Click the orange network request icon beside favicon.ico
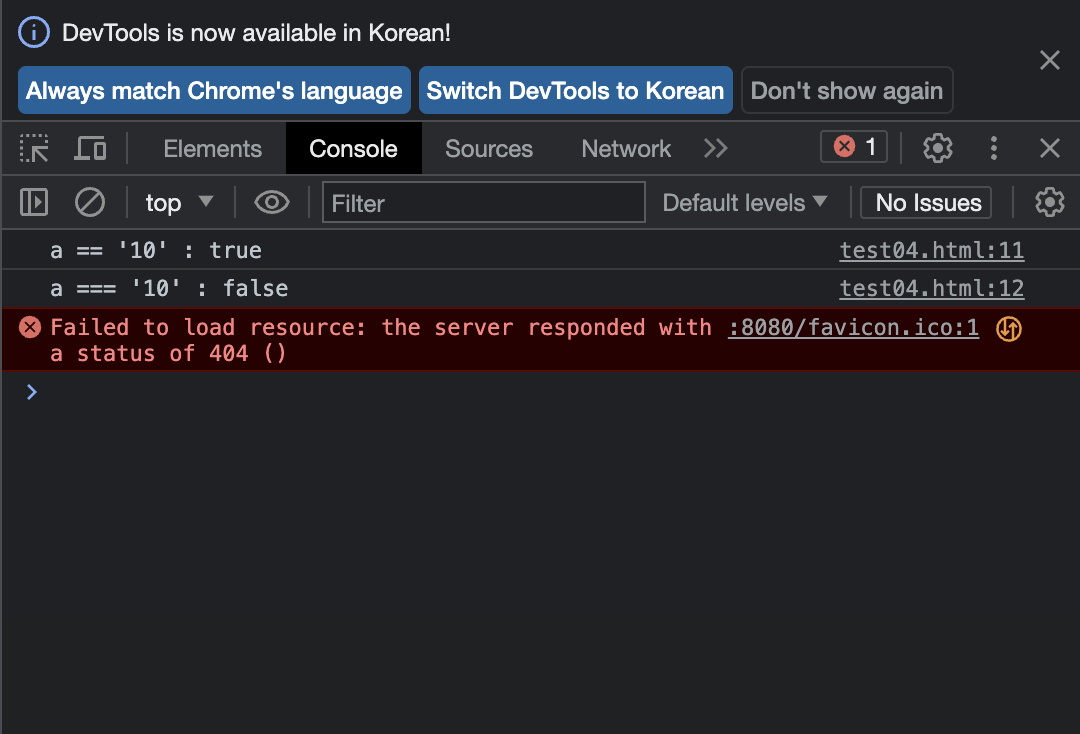The width and height of the screenshot is (1080, 734). pyautogui.click(x=1009, y=328)
